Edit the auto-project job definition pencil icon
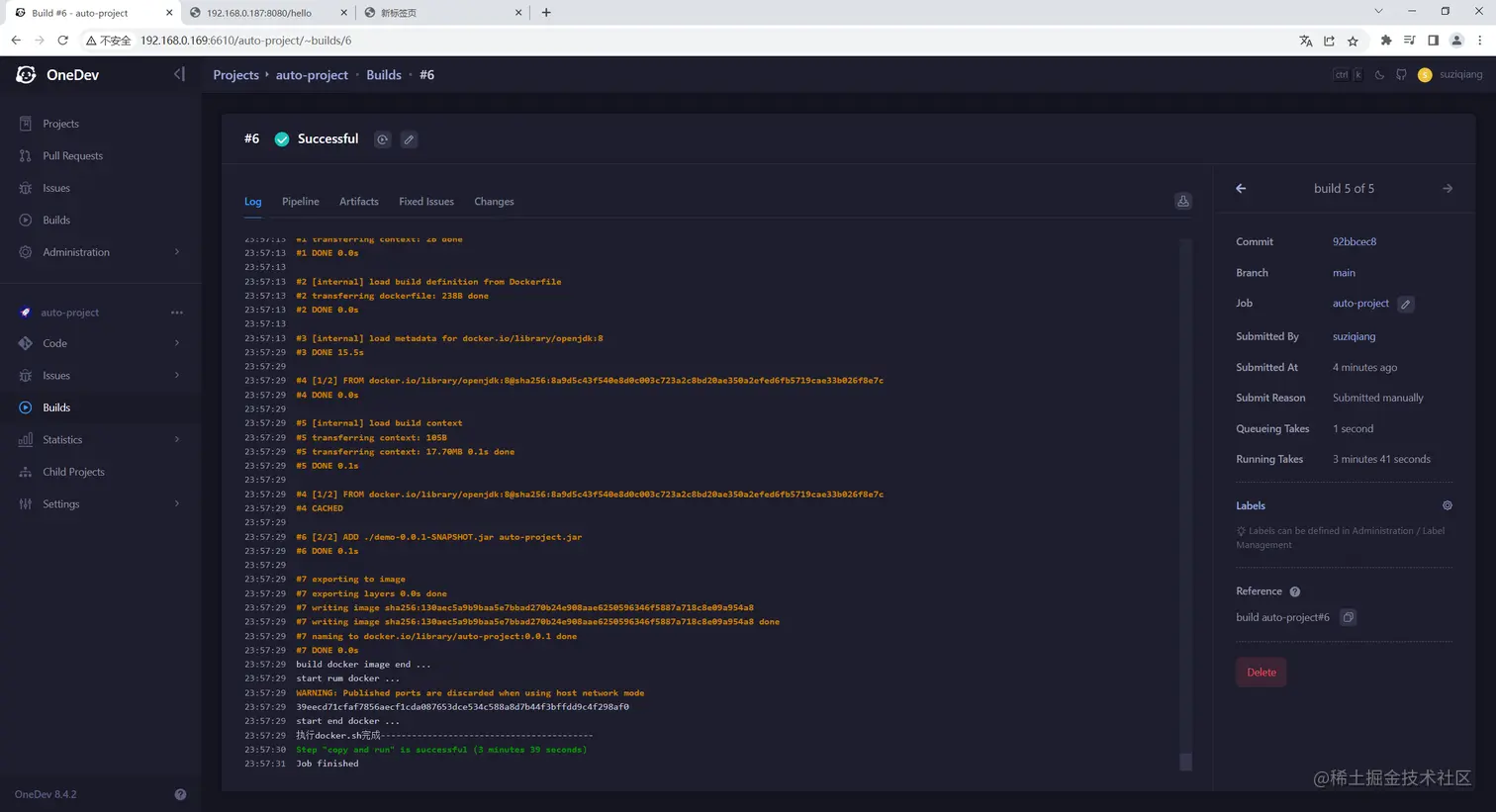 point(1405,305)
